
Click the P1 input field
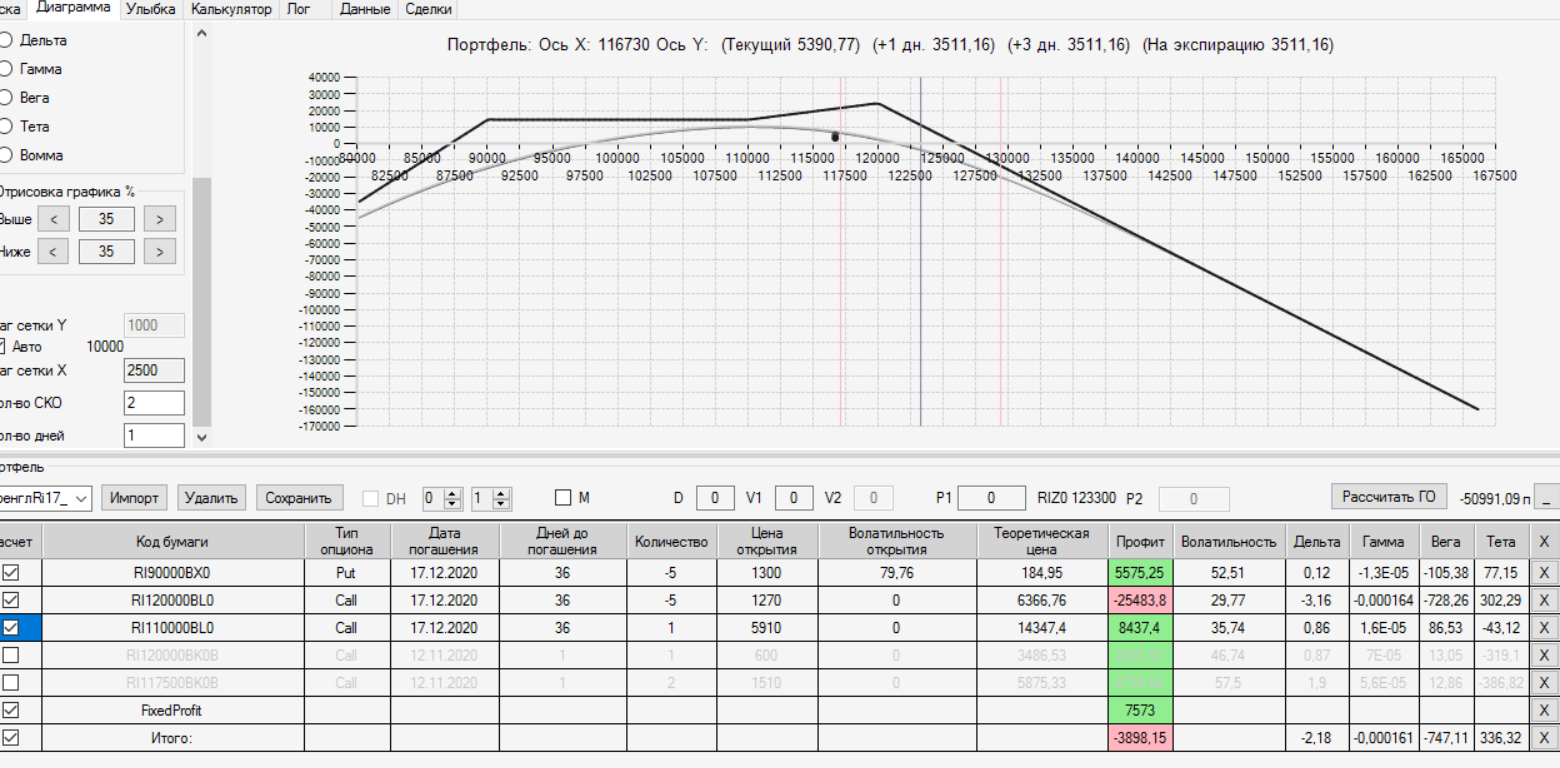(991, 498)
